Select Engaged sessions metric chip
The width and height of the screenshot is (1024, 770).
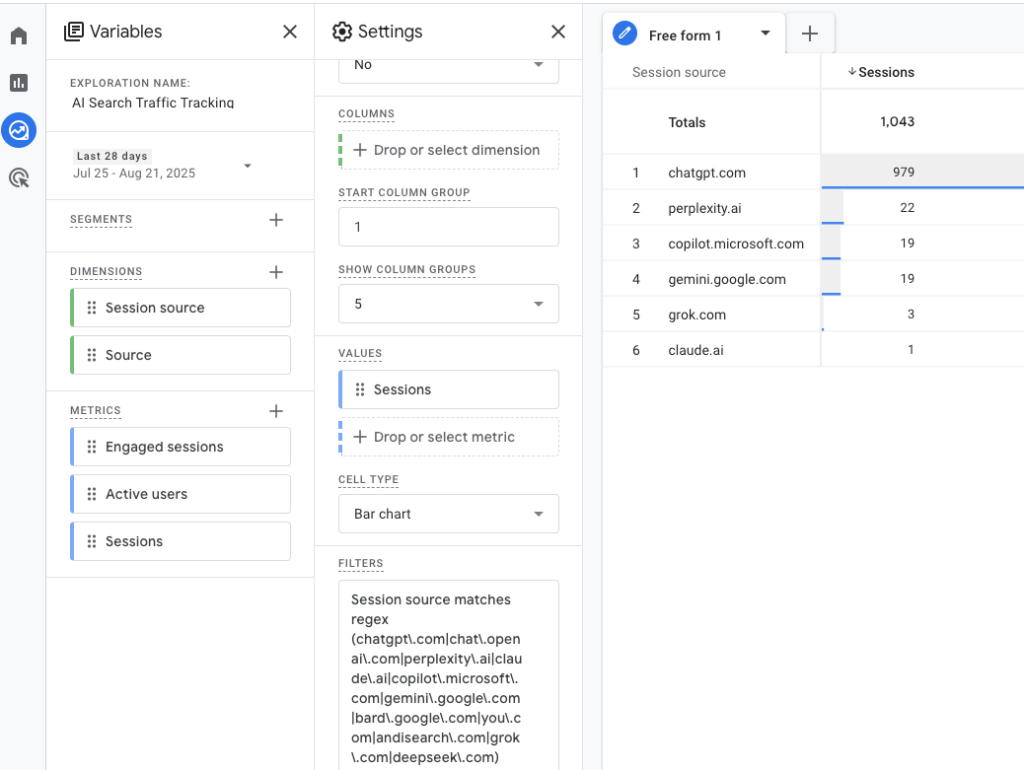click(180, 447)
